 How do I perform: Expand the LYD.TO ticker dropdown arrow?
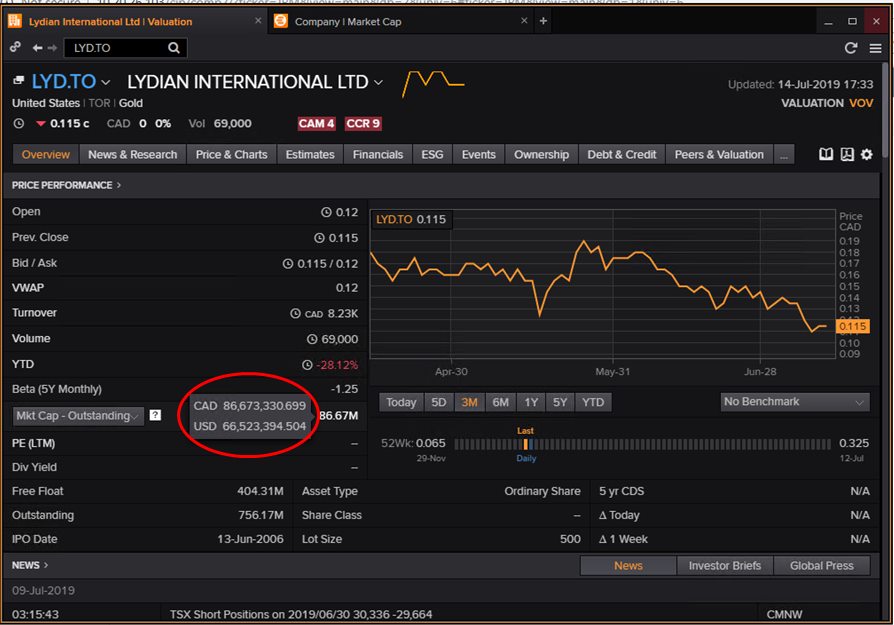click(x=106, y=83)
